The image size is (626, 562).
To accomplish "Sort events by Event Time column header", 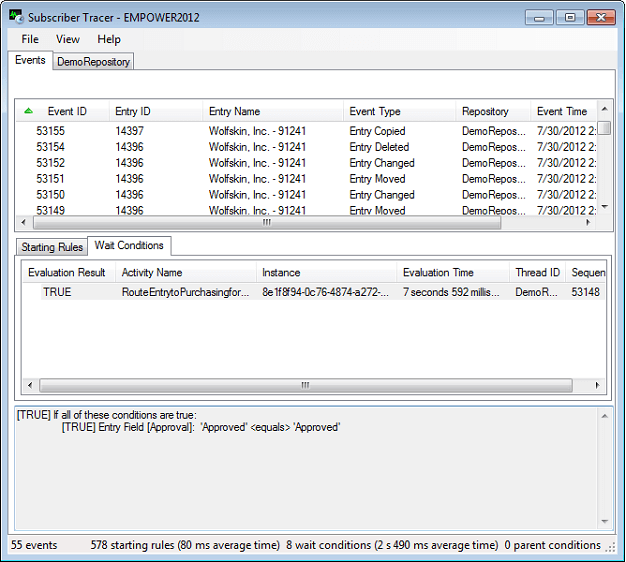I will click(564, 111).
